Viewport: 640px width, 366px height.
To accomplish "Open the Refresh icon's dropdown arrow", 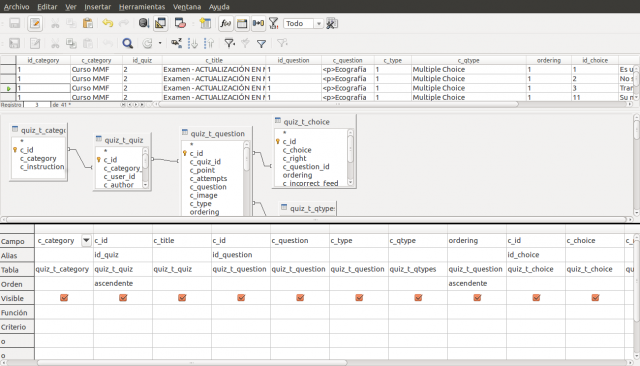I will 160,43.
